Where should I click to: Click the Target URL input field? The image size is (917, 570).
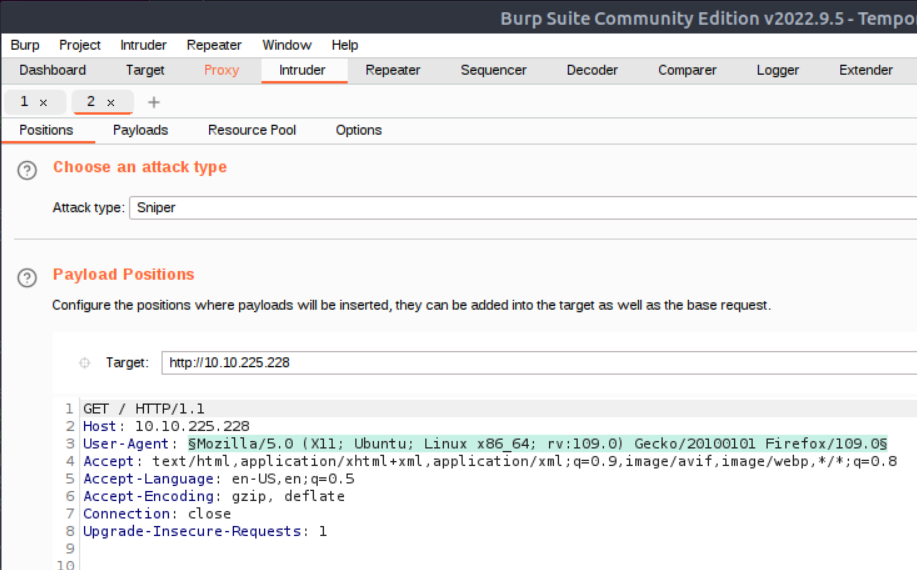click(x=538, y=362)
